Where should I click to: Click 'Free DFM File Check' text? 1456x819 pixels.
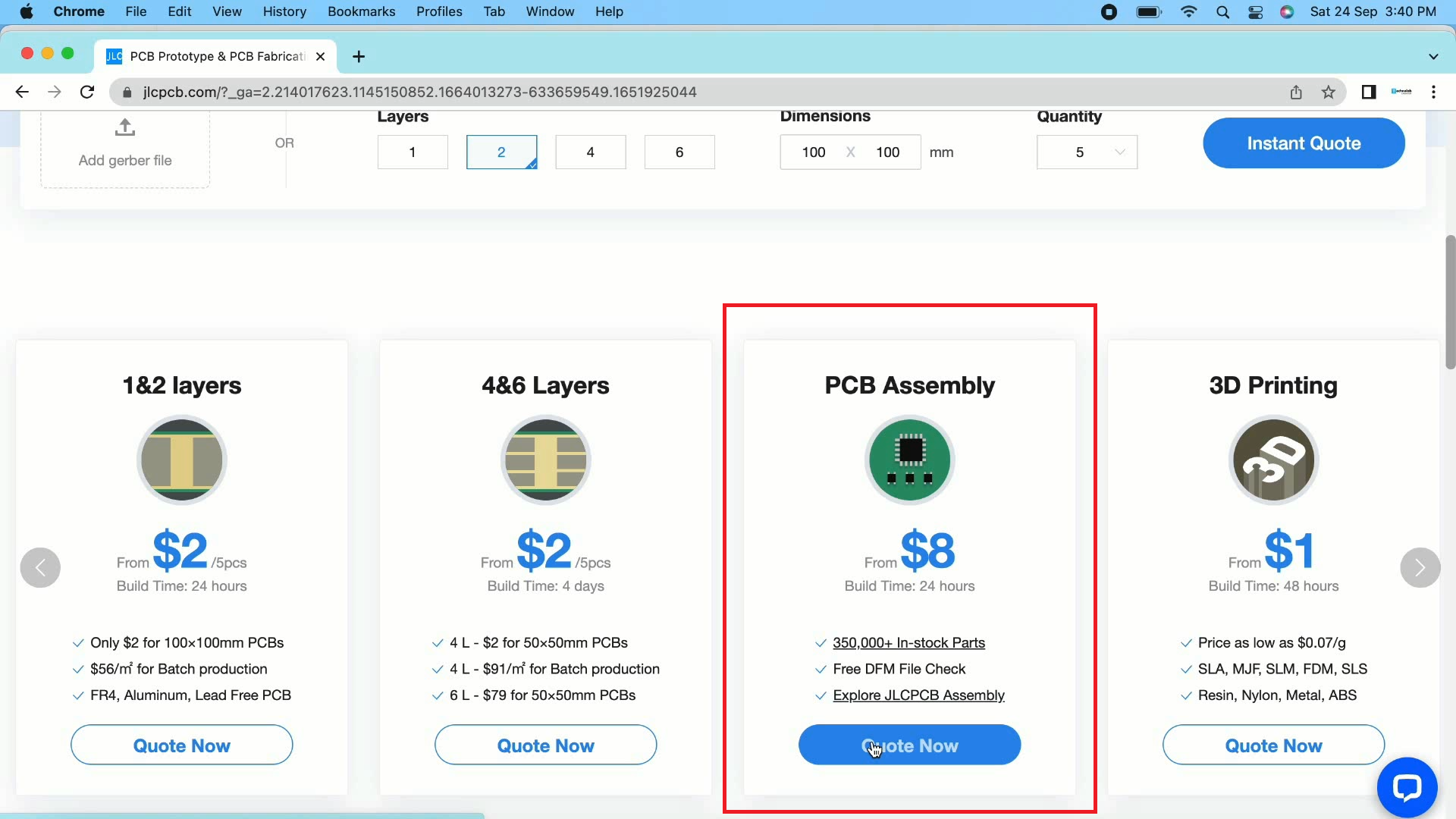tap(899, 669)
